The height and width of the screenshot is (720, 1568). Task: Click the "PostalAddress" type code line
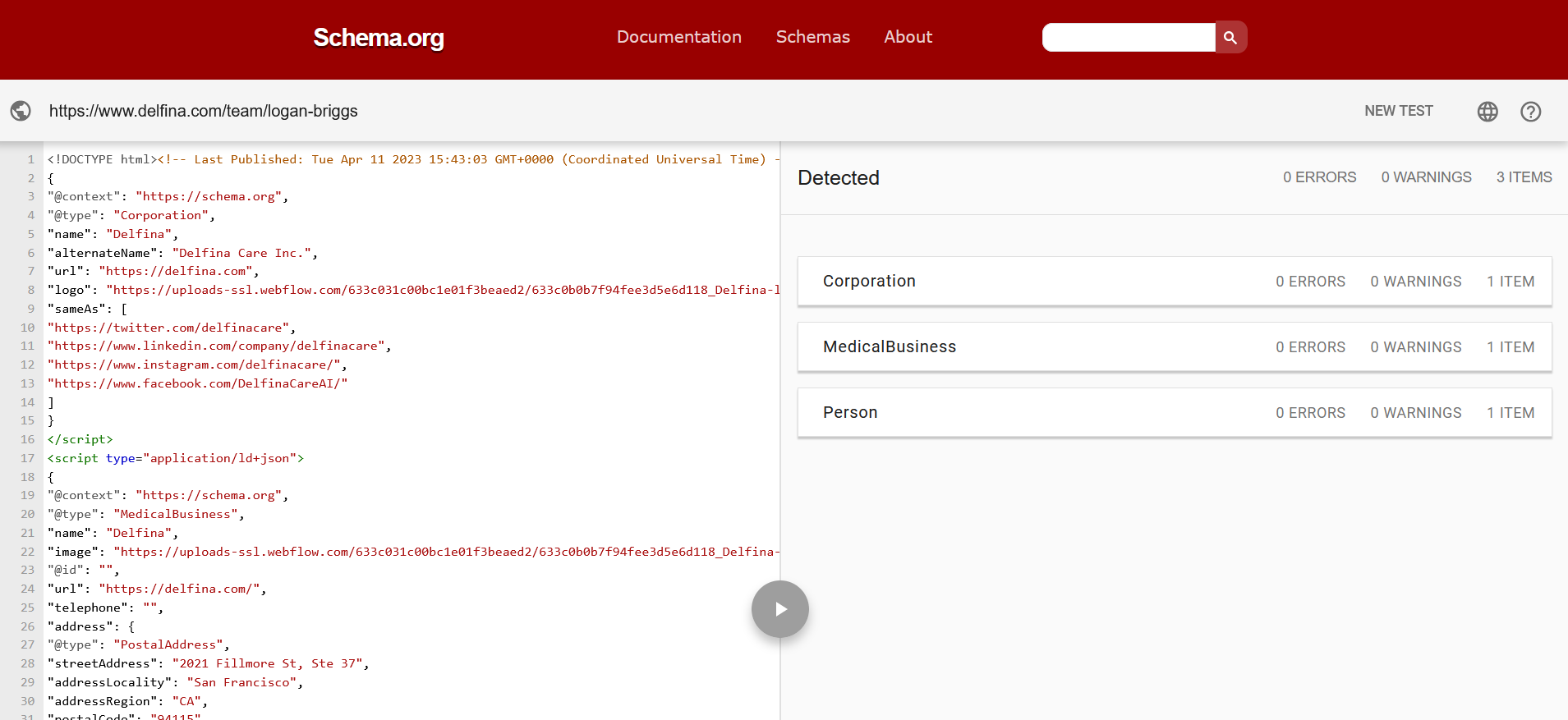[139, 644]
